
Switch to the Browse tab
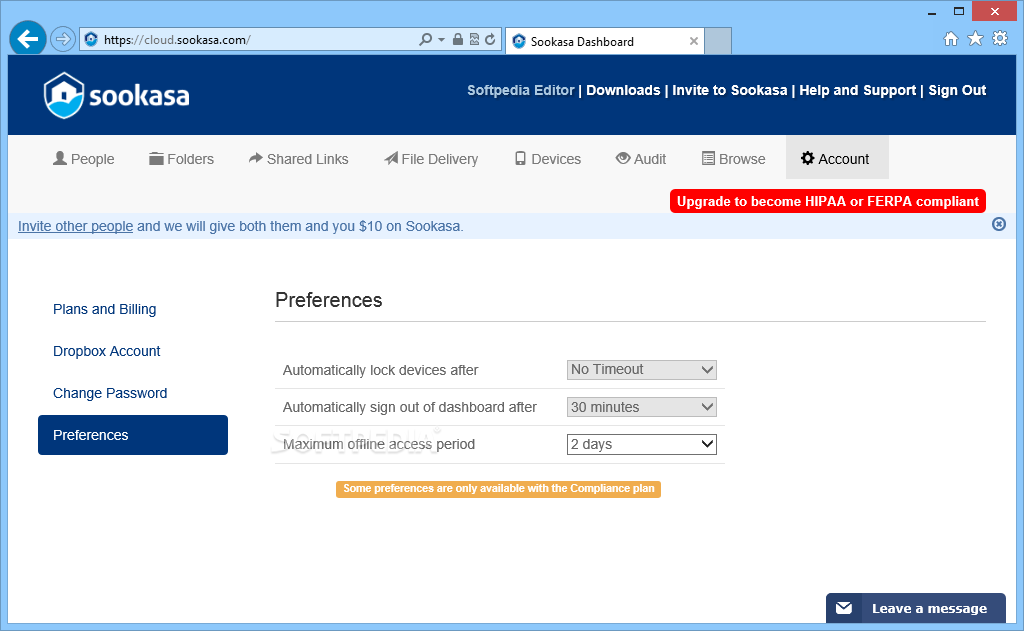point(733,159)
